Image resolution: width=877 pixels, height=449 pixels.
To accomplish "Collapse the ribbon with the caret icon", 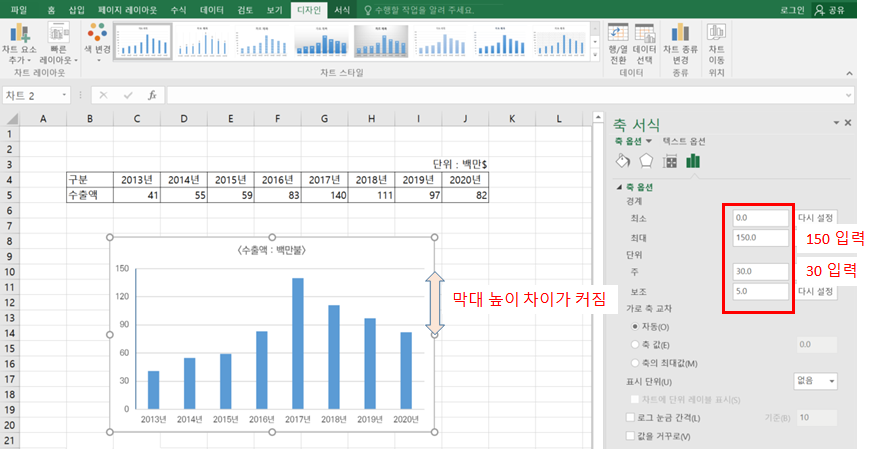I will 849,73.
